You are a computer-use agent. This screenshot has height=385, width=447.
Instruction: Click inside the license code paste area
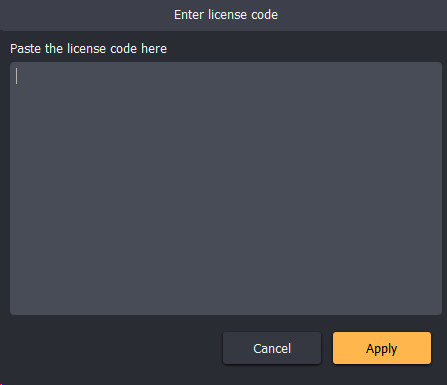(x=226, y=188)
